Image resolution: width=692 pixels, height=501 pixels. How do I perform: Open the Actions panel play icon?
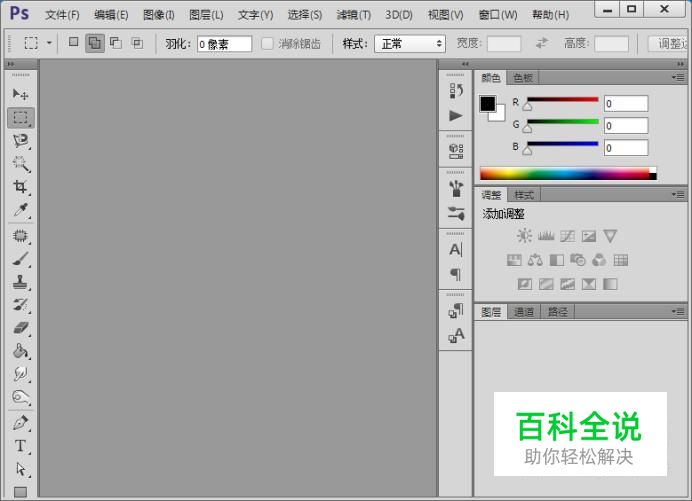click(455, 116)
